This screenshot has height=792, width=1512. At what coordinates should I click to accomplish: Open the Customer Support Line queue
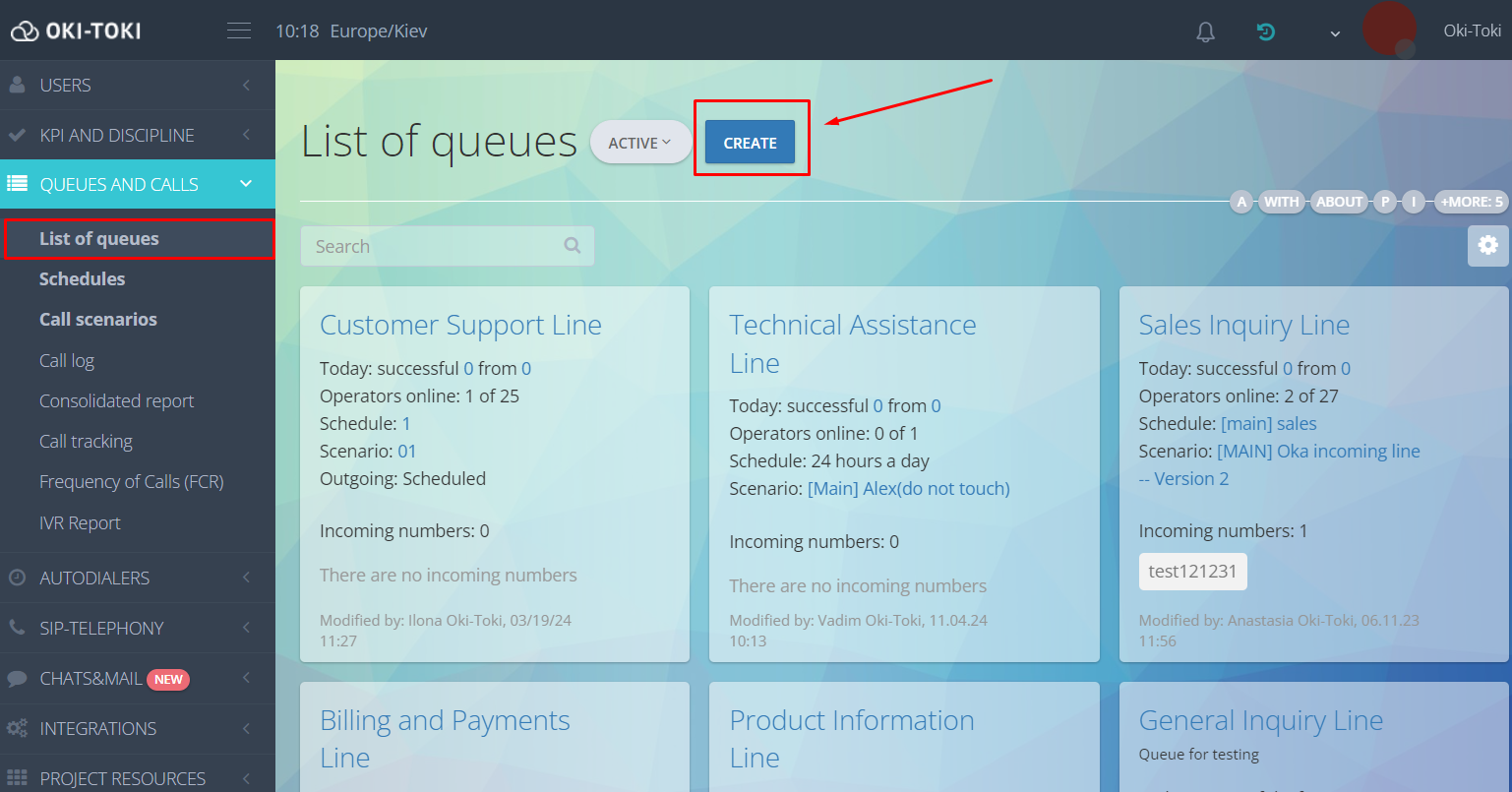[x=460, y=325]
